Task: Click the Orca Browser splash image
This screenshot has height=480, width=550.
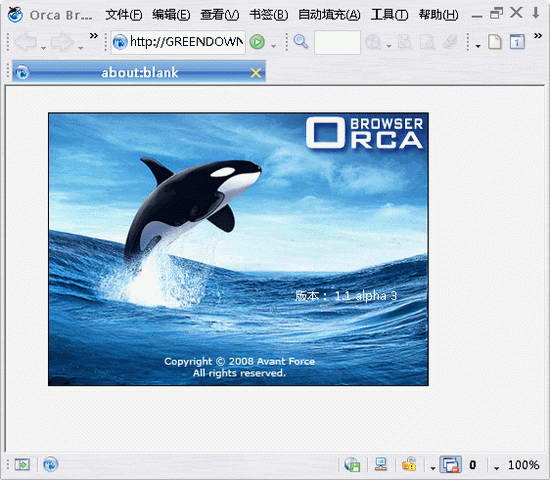Action: (x=238, y=249)
